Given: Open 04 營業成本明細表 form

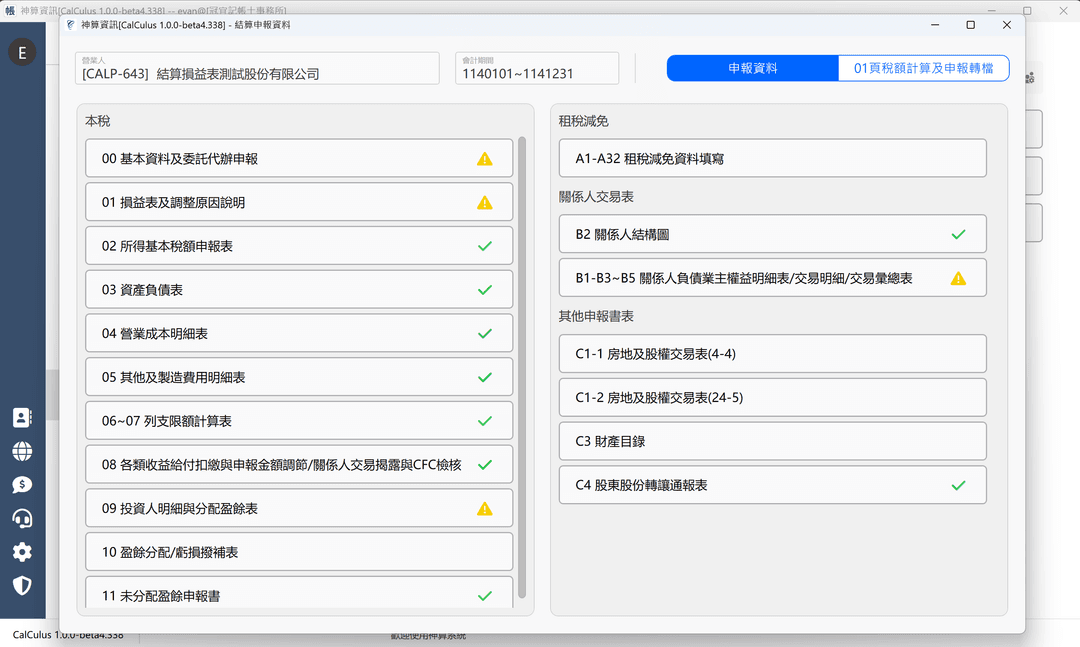Looking at the screenshot, I should tap(280, 333).
